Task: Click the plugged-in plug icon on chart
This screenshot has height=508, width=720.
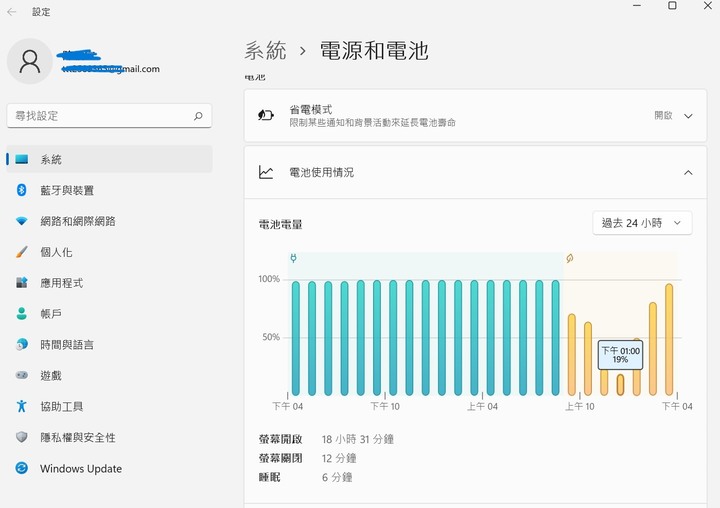Action: pyautogui.click(x=293, y=259)
